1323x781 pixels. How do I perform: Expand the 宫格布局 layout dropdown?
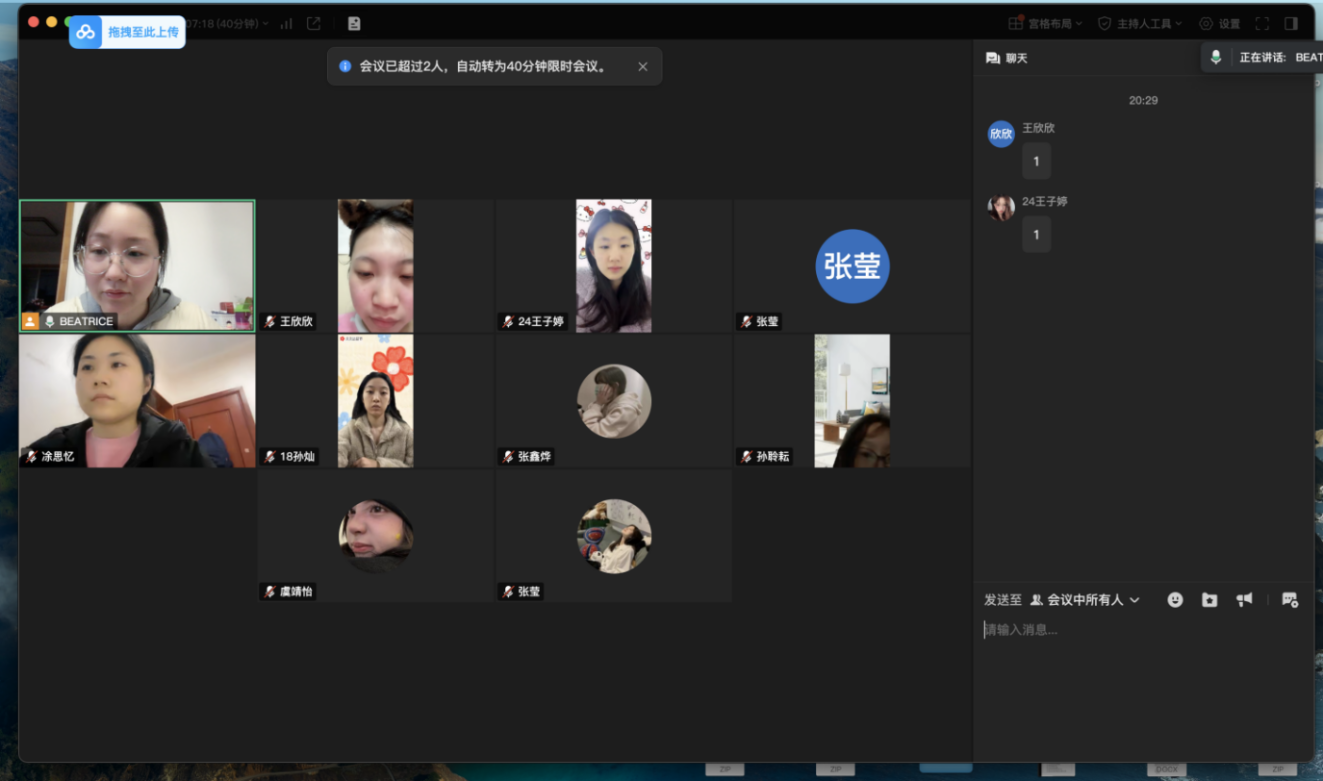coord(1046,23)
